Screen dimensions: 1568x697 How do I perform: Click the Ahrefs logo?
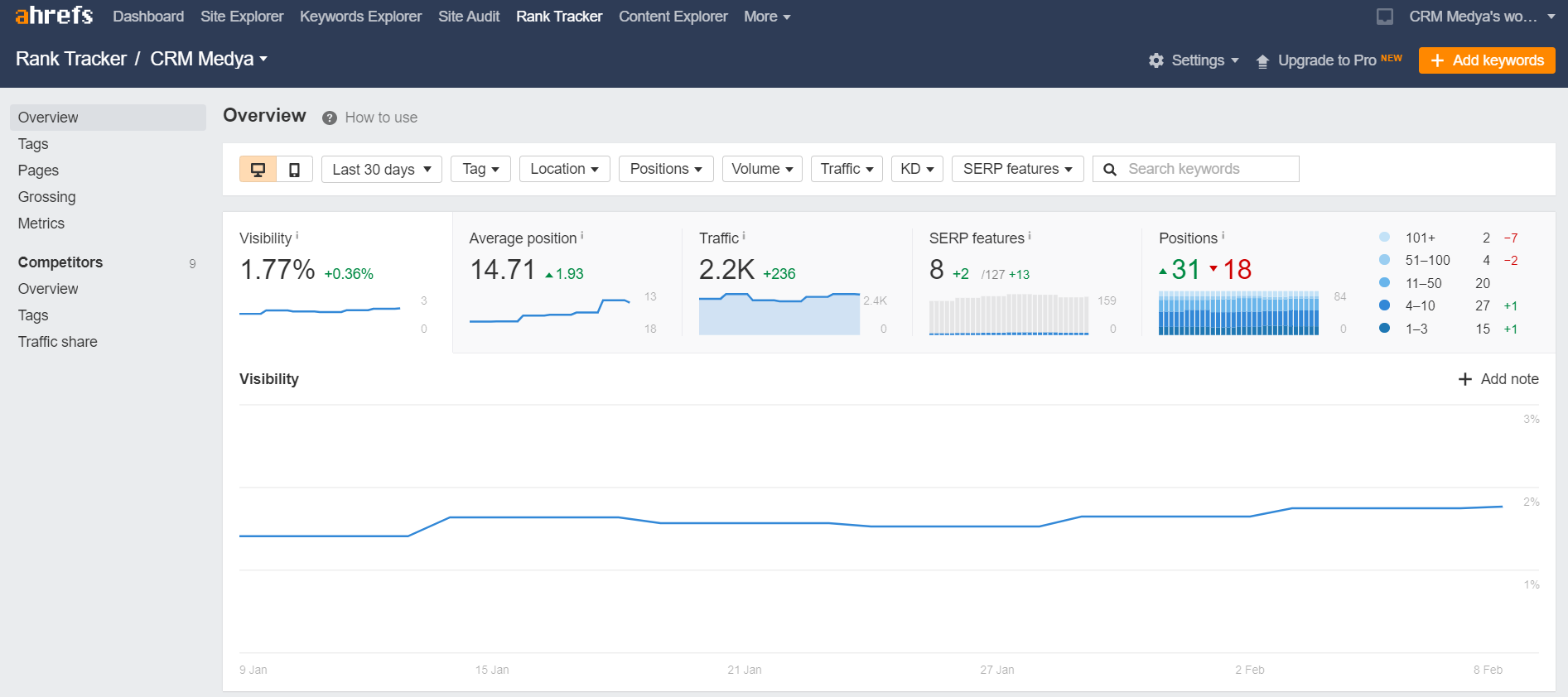point(54,16)
